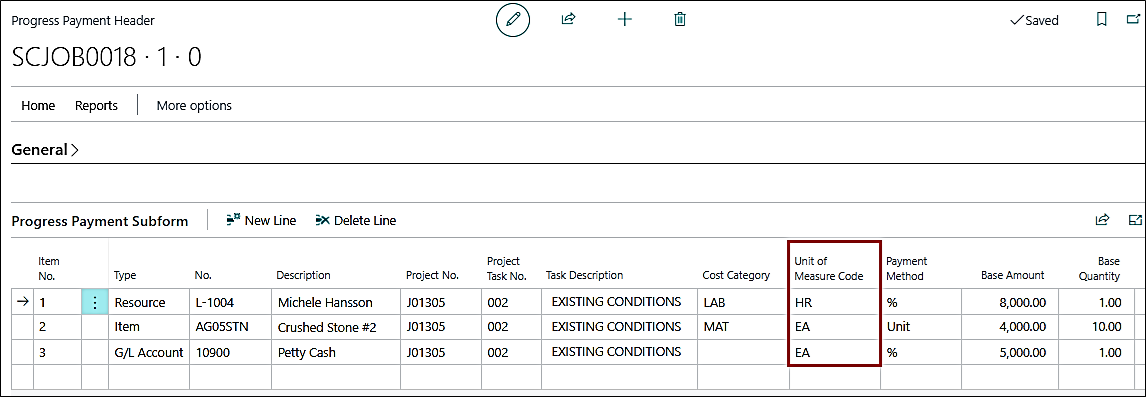Click the Delete Line button
1146x397 pixels.
(x=356, y=220)
